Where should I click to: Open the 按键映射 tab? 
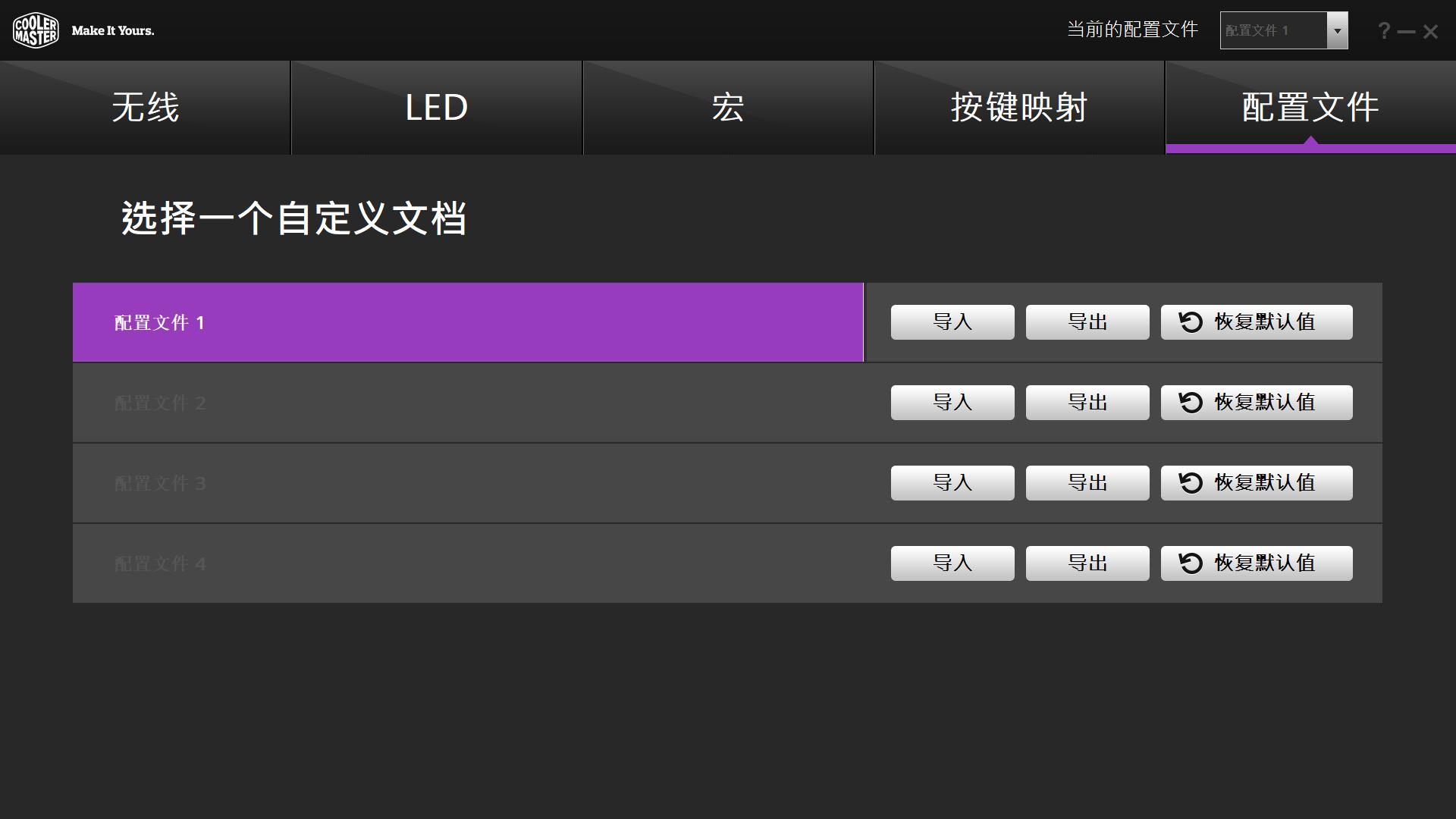1018,107
